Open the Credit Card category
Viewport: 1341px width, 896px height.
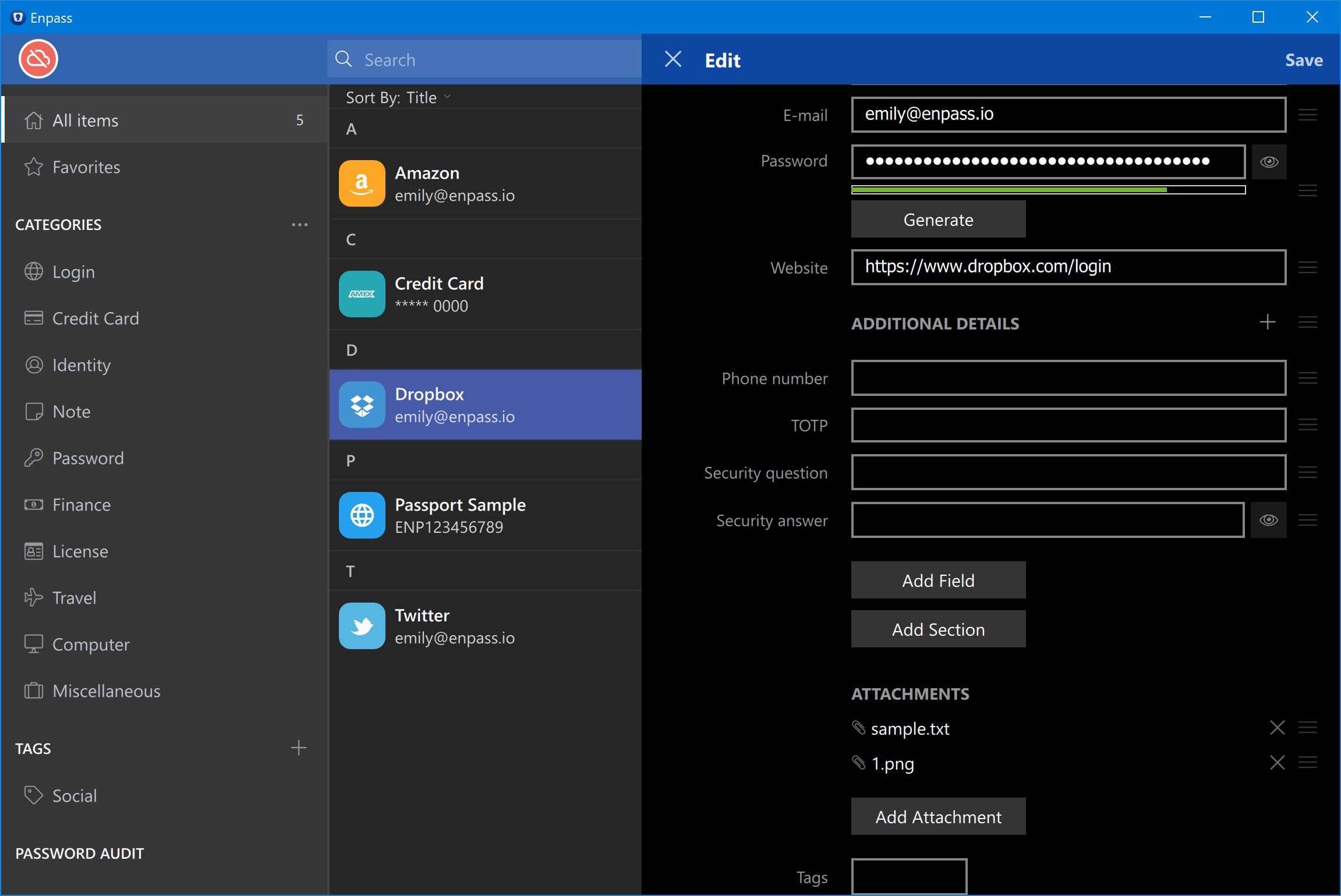(x=165, y=318)
